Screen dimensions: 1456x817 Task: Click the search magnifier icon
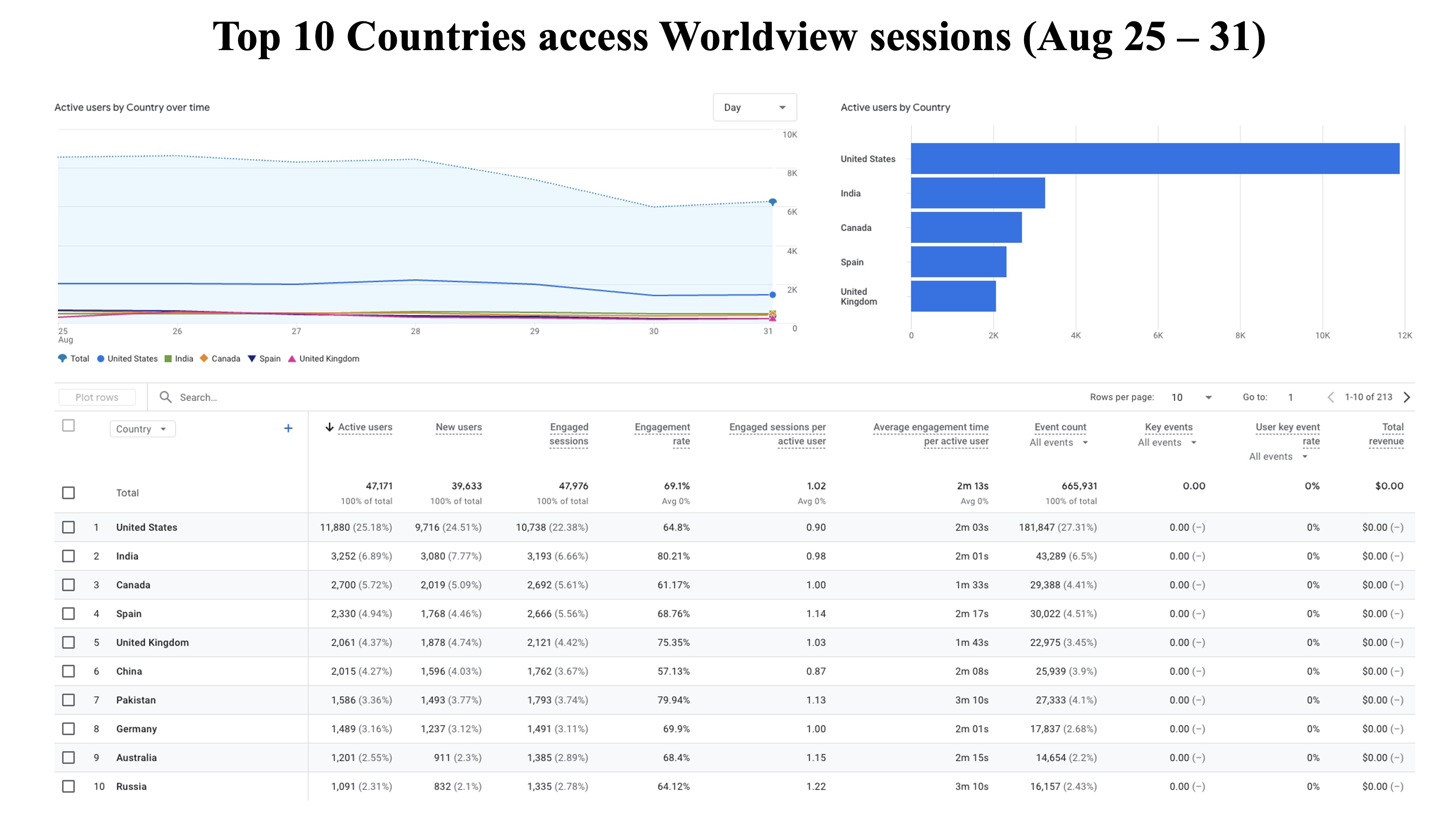coord(165,397)
